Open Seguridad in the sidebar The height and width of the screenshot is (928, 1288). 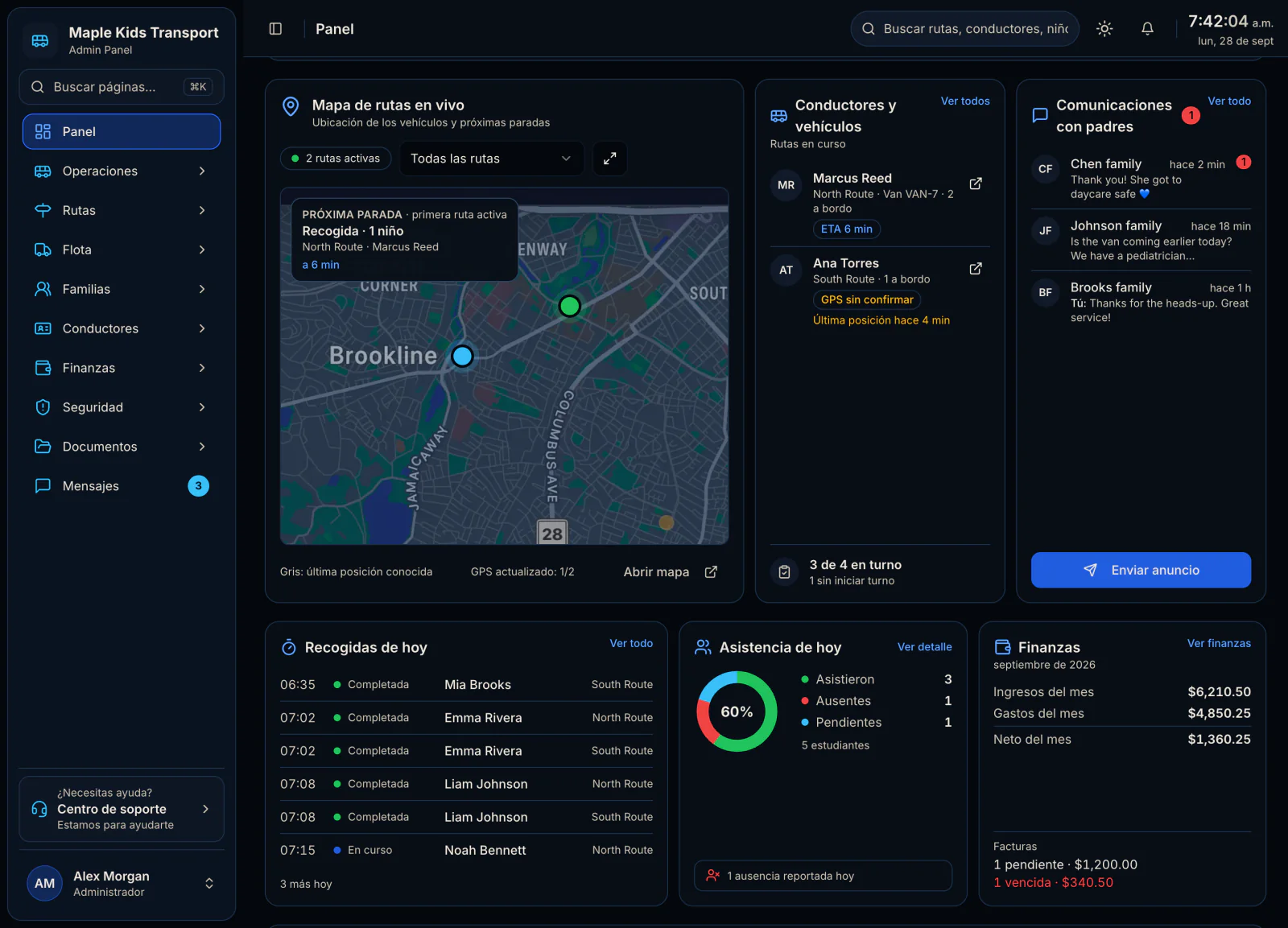pyautogui.click(x=122, y=407)
